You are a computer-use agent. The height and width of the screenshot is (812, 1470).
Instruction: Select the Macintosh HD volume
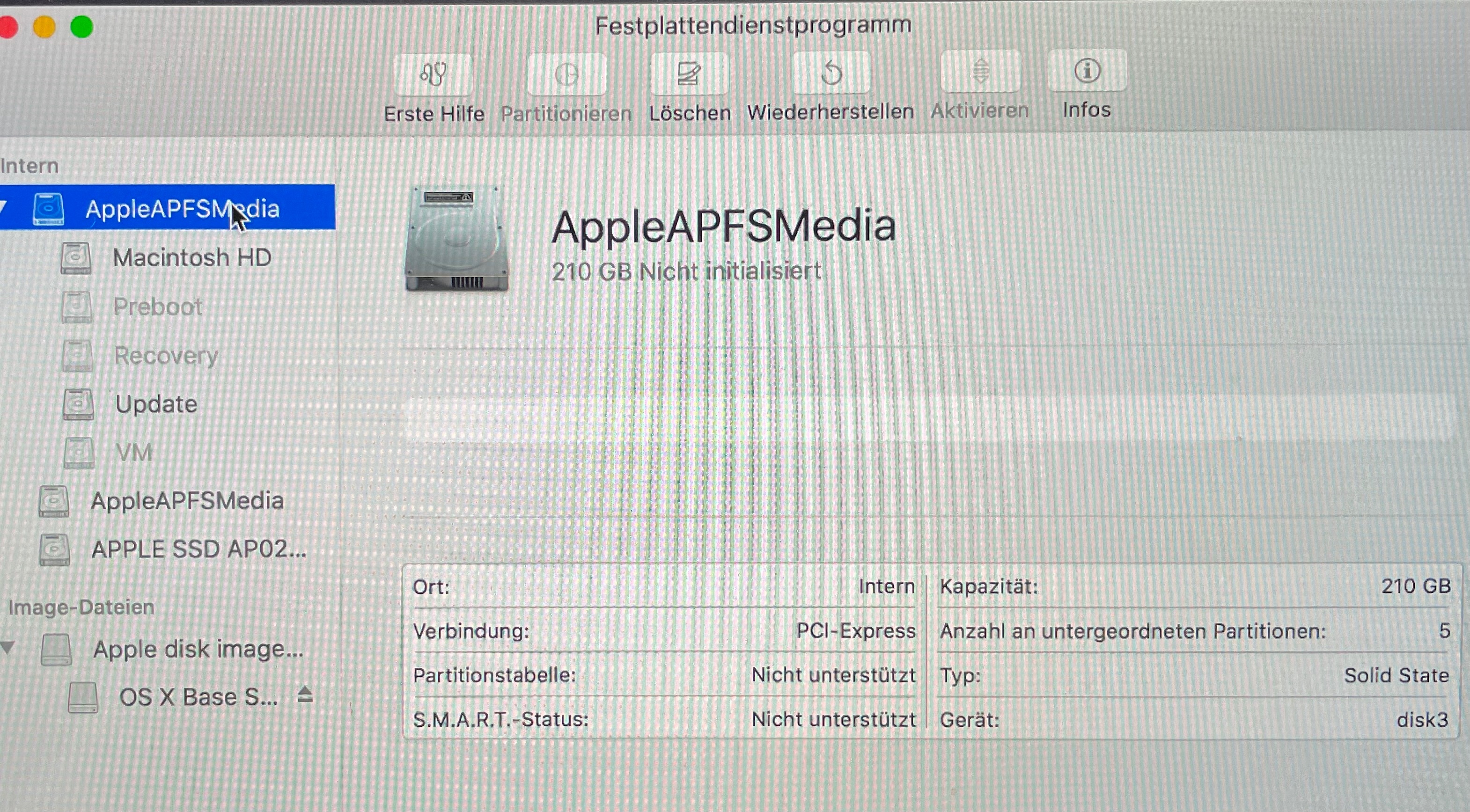tap(192, 258)
